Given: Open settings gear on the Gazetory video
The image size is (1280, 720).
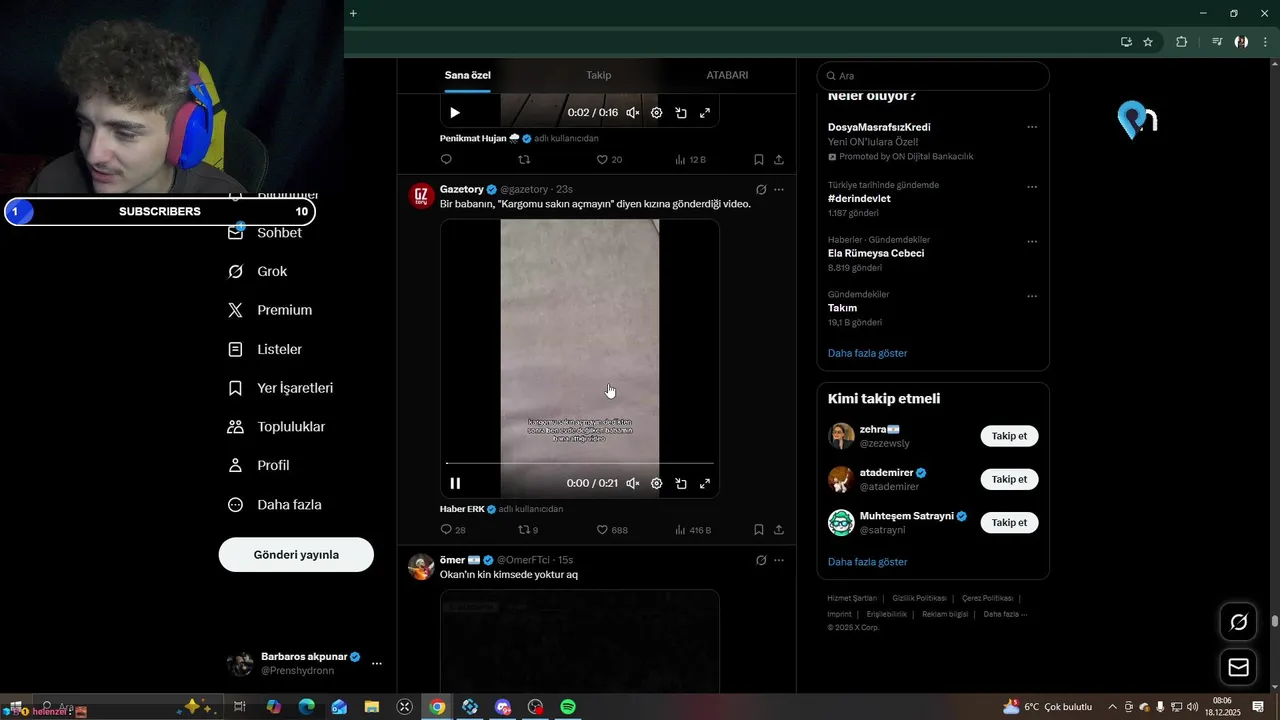Looking at the screenshot, I should 657,483.
